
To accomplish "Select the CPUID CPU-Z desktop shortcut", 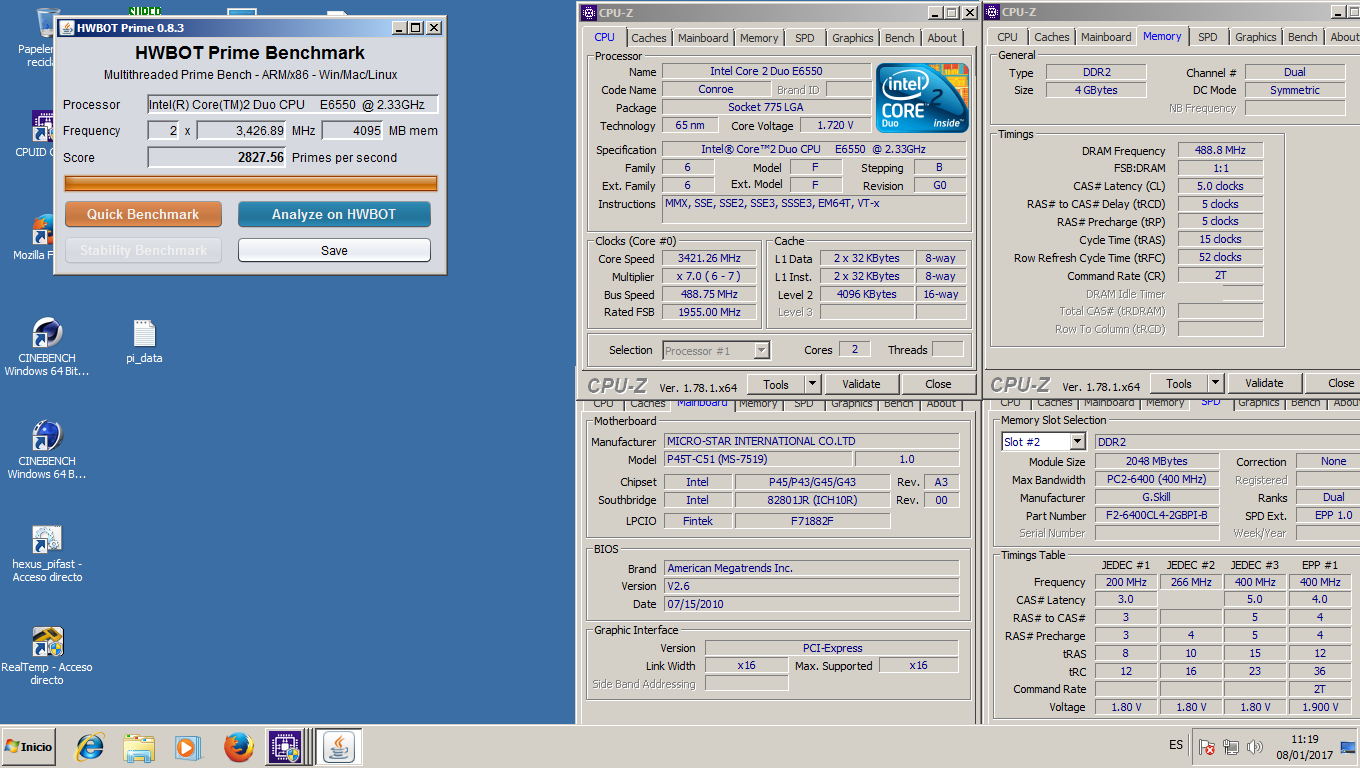I will click(x=42, y=134).
